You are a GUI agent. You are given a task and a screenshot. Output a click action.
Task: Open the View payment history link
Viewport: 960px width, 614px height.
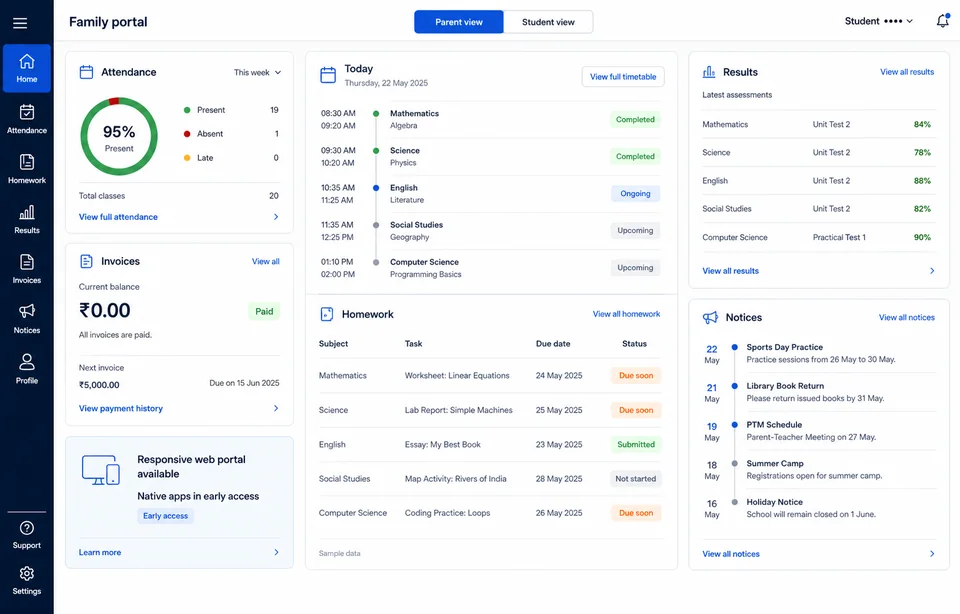121,408
